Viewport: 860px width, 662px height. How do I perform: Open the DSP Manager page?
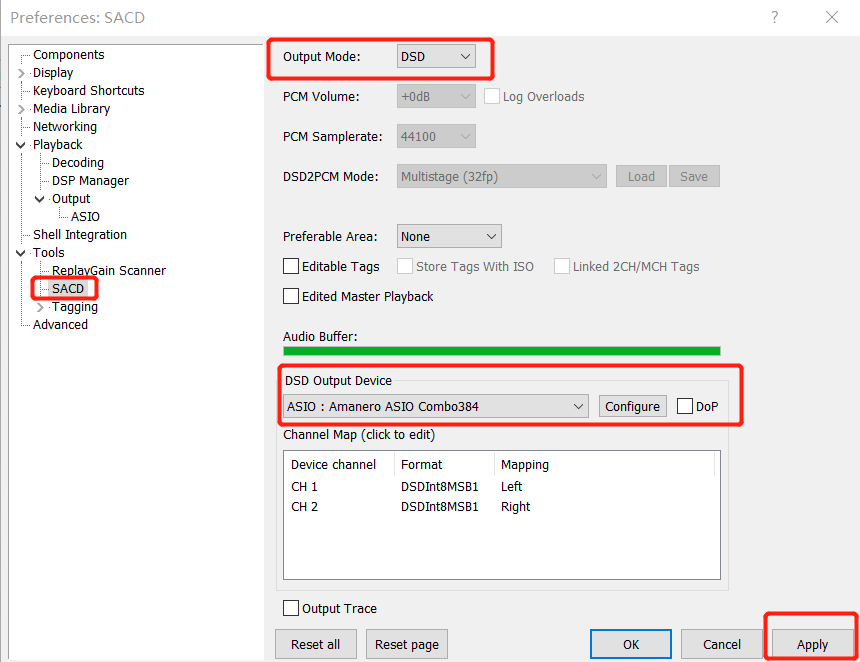tap(90, 181)
